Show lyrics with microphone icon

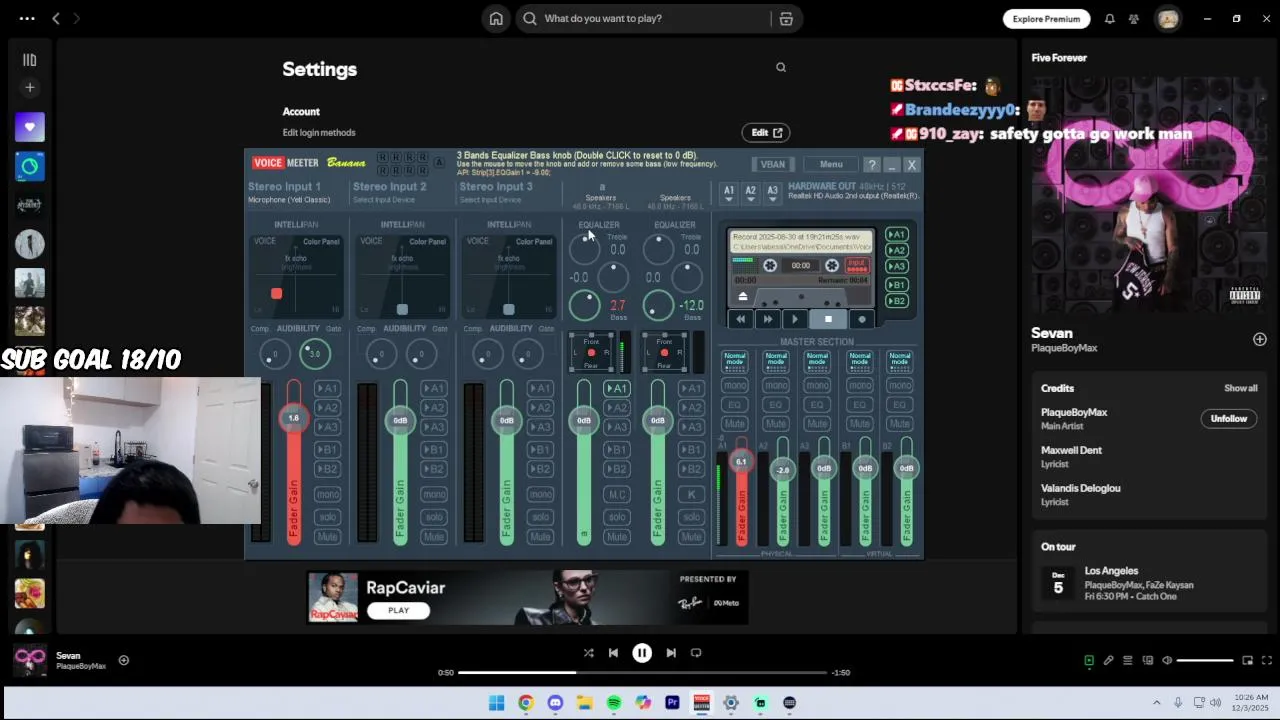click(1108, 660)
